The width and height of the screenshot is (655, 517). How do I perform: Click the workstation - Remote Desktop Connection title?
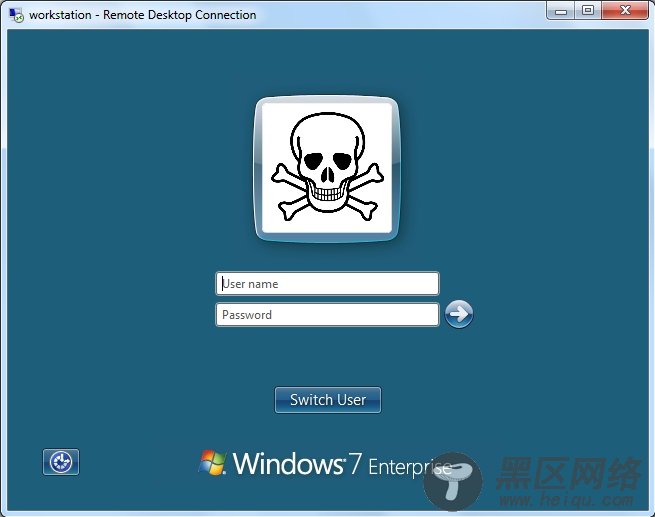pos(142,15)
